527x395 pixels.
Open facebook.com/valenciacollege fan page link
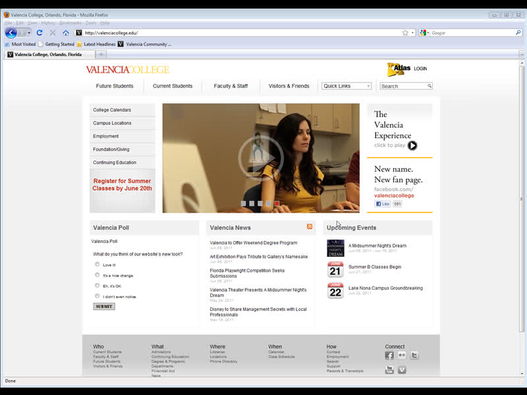[394, 192]
